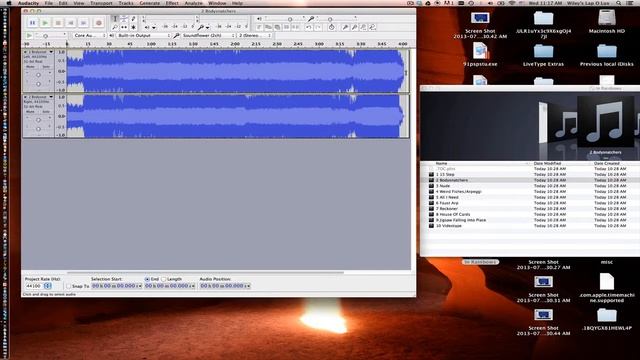Image resolution: width=640 pixels, height=360 pixels.
Task: Click the Zoom Out icon
Action: pos(354,27)
